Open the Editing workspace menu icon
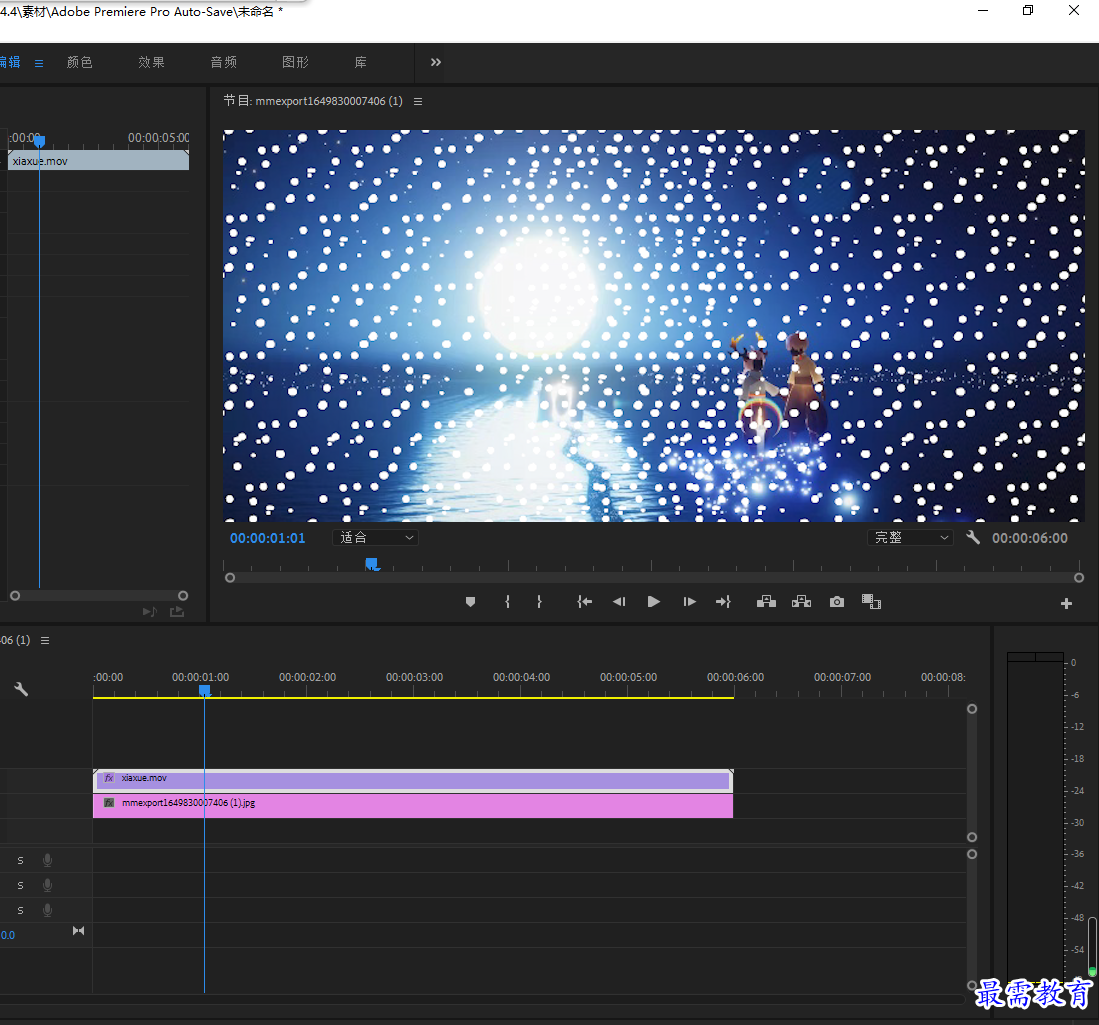 pos(39,63)
